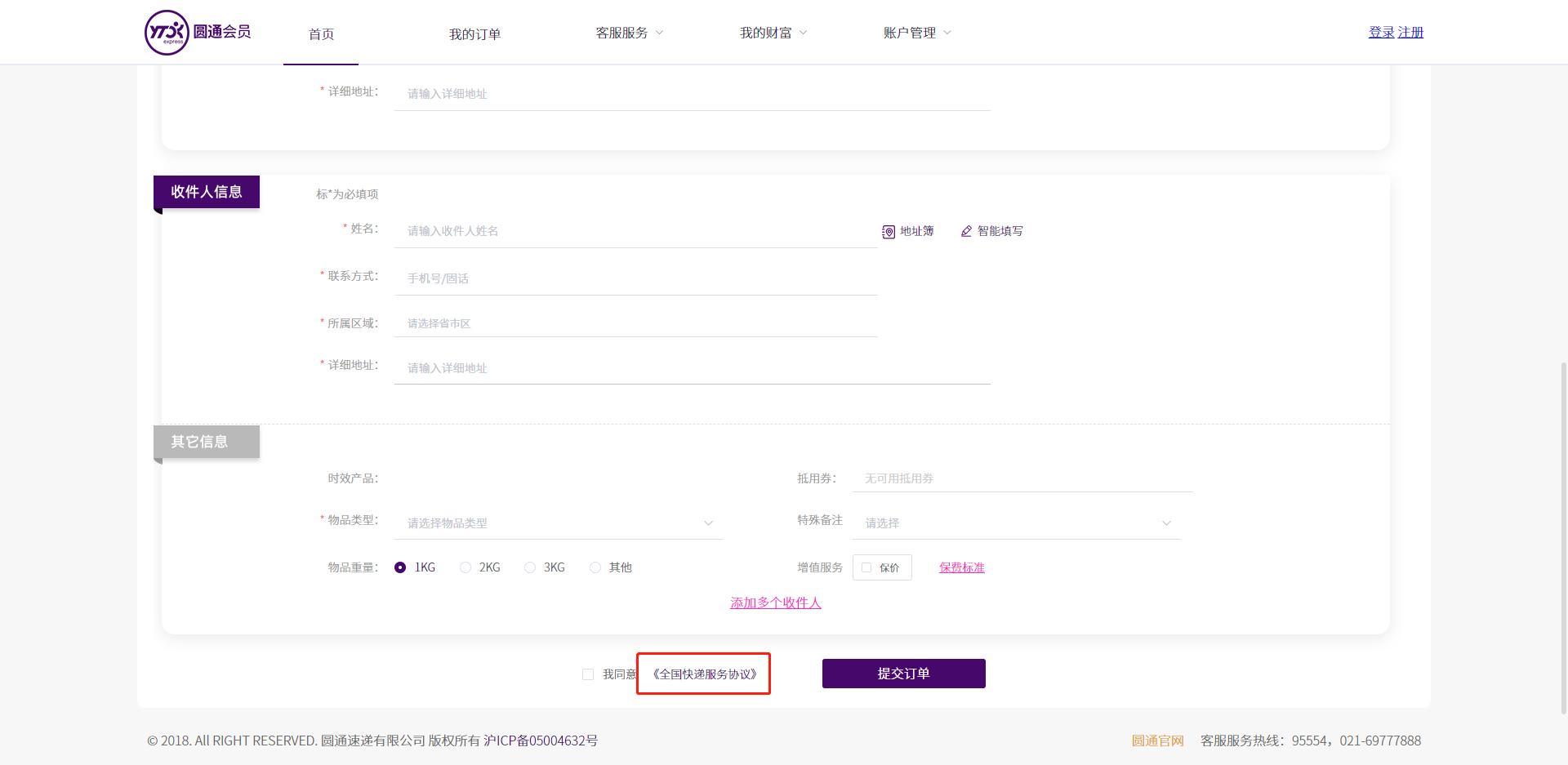The image size is (1568, 765).
Task: Select the 其他 weight option
Action: click(x=595, y=567)
